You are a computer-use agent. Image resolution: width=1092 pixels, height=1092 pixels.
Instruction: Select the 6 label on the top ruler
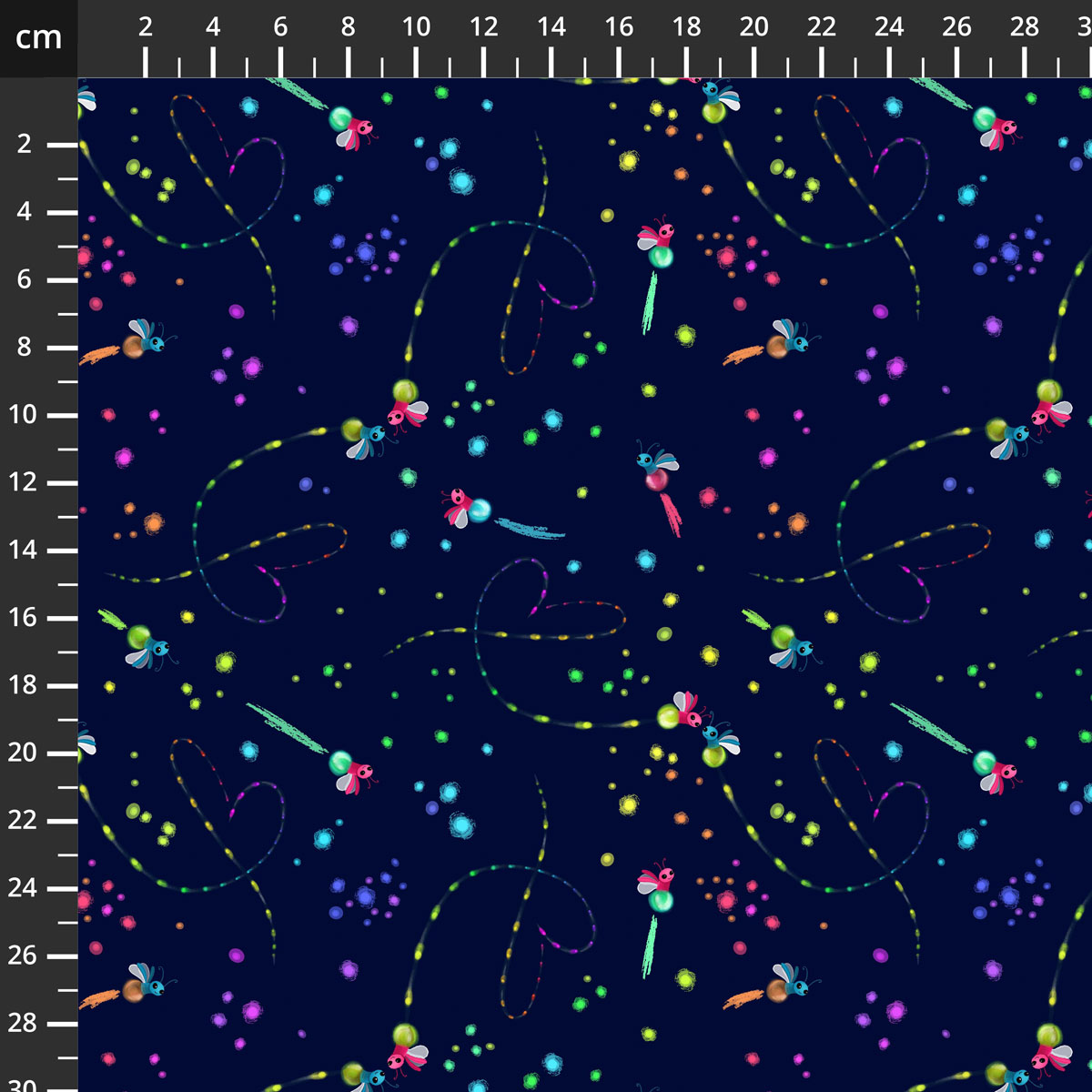[280, 27]
